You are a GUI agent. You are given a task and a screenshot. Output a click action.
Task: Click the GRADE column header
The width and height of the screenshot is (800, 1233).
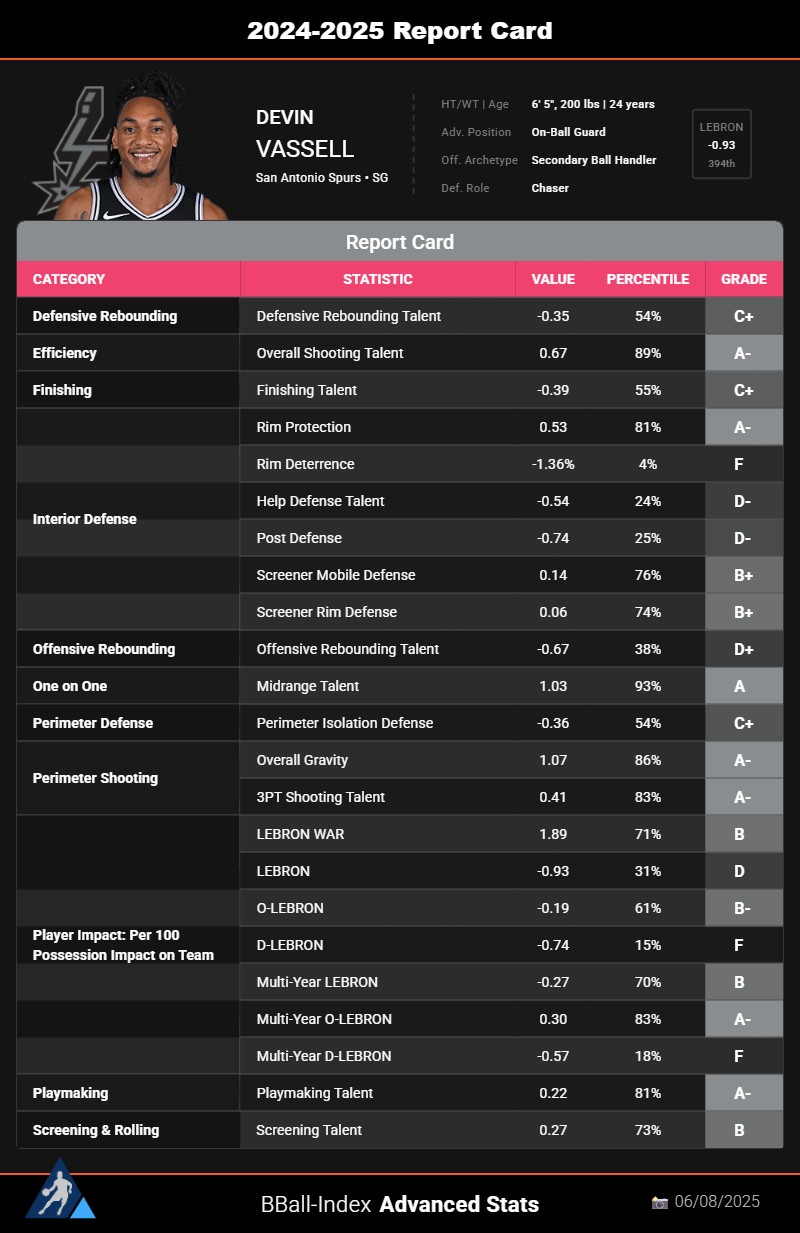[743, 279]
